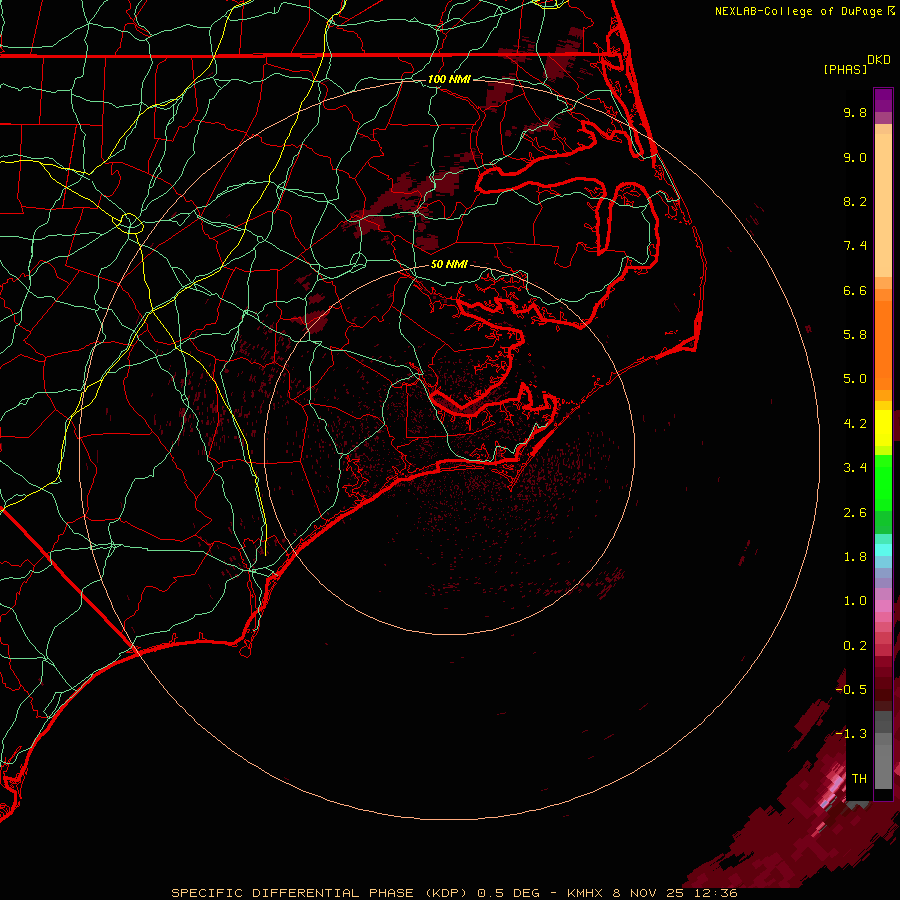
Task: Click the 1.0 legend value
Action: point(855,601)
